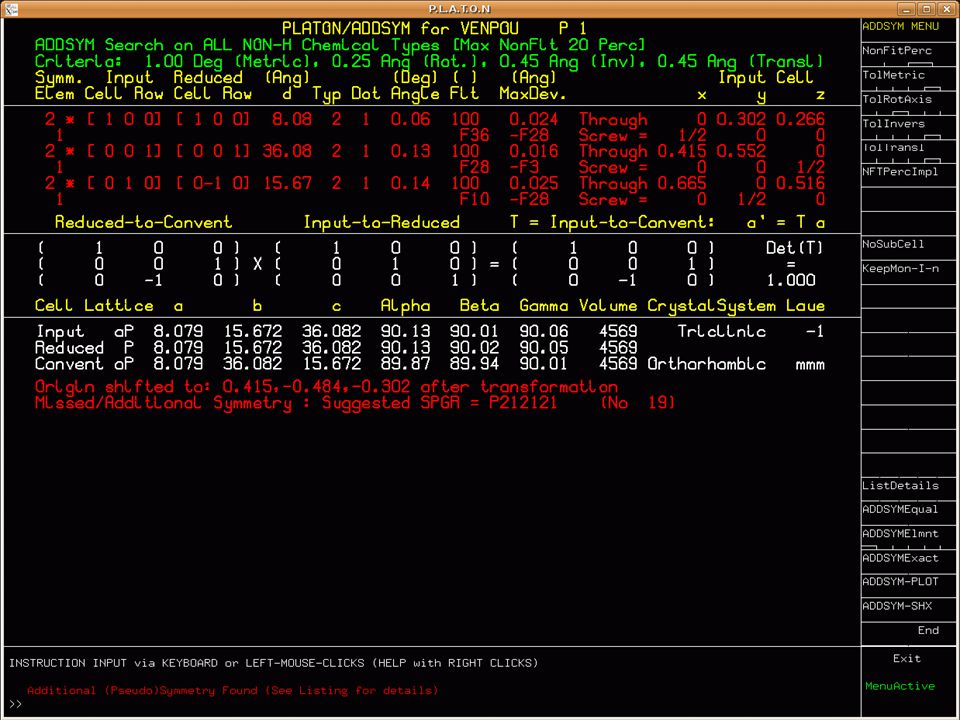Select the NonFitPerc menu option
960x720 pixels.
[x=896, y=51]
